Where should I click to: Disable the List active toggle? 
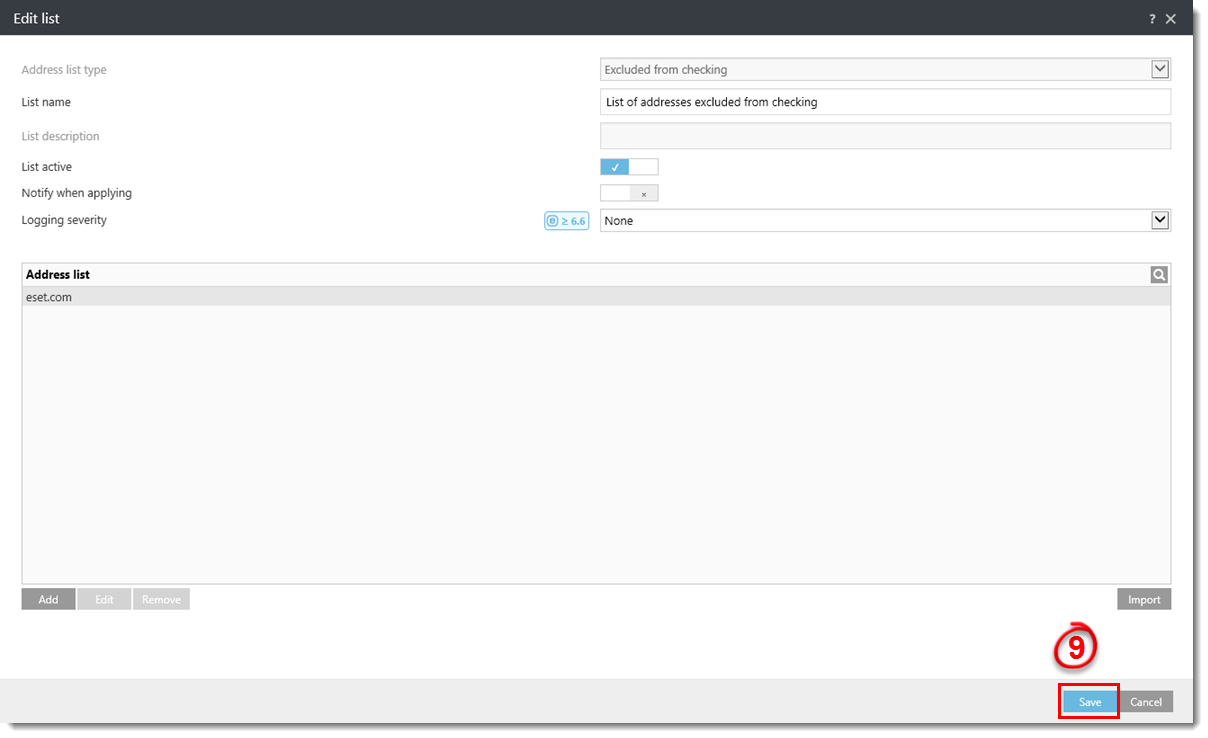[x=629, y=167]
